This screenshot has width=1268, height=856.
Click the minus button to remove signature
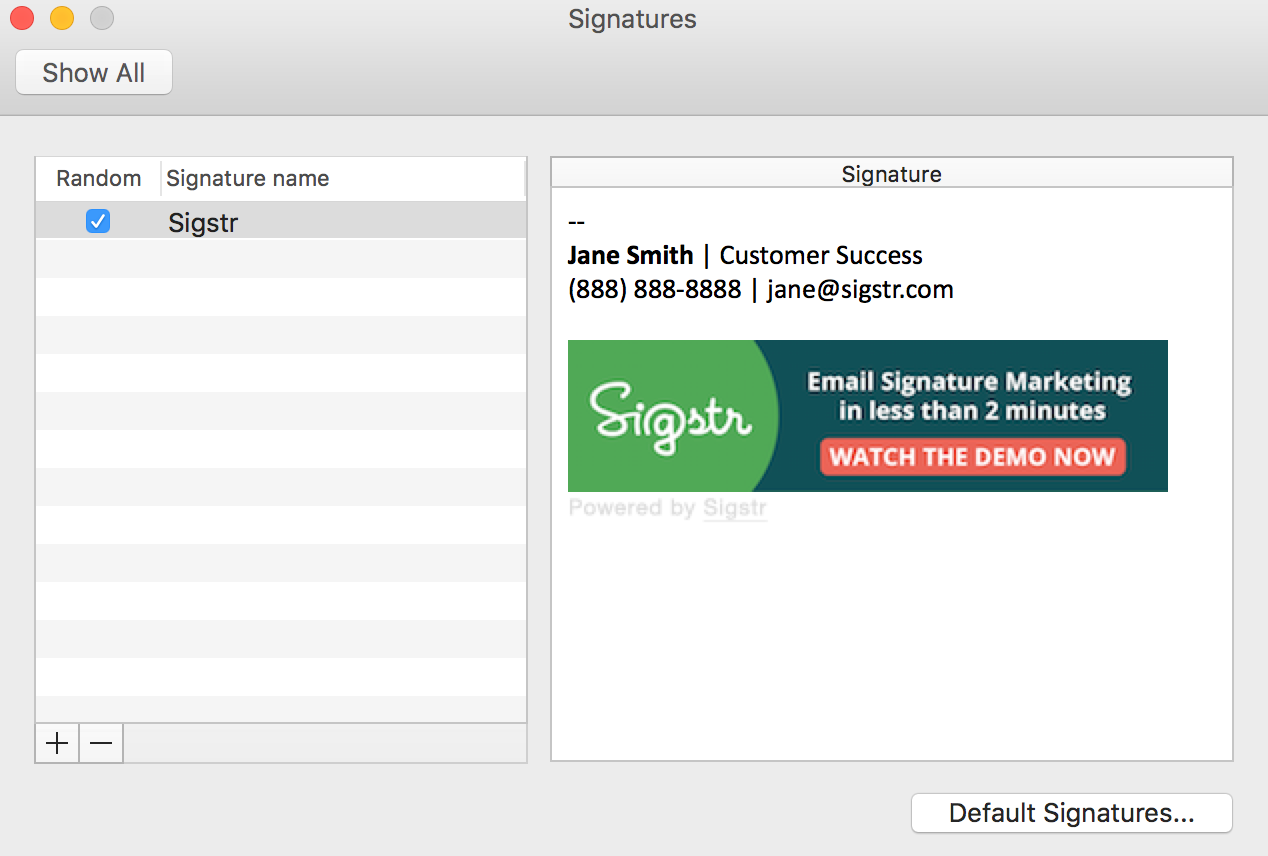tap(101, 743)
